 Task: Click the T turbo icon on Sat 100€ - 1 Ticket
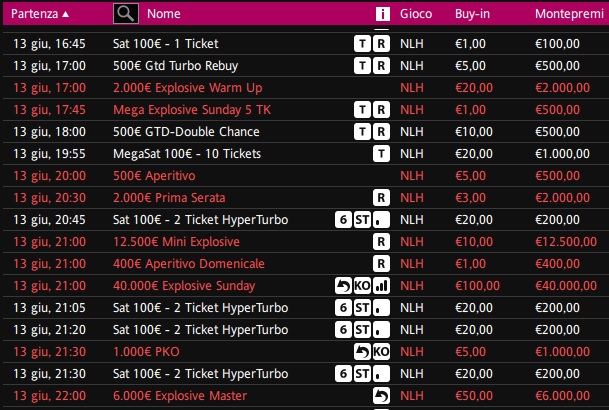tap(362, 43)
